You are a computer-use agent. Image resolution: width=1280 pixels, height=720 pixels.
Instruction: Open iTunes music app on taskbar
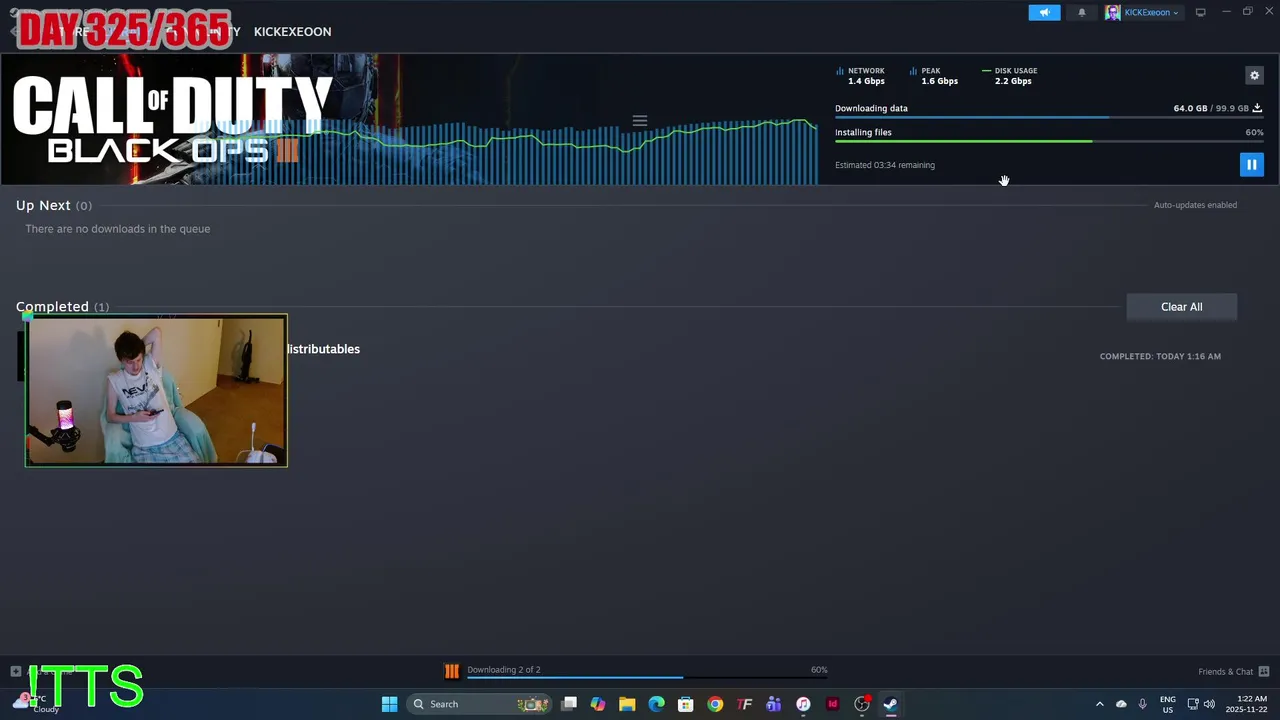803,704
